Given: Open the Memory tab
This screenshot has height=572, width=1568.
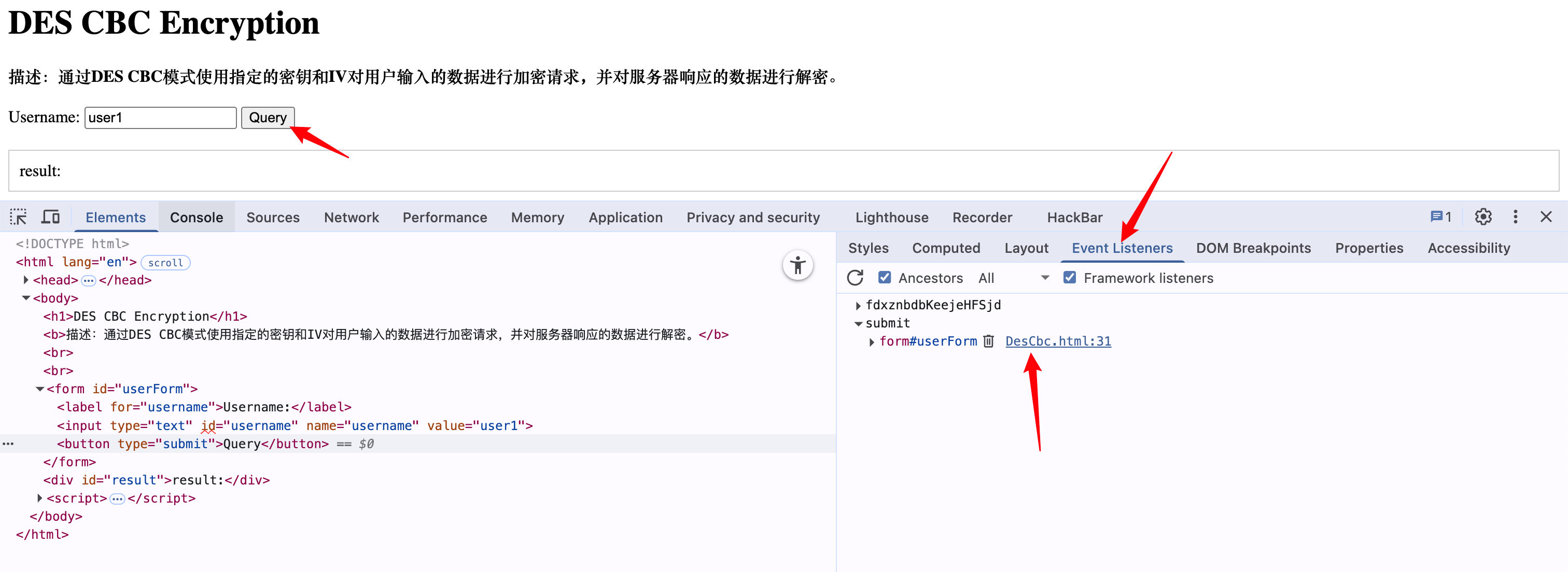Looking at the screenshot, I should tap(538, 217).
